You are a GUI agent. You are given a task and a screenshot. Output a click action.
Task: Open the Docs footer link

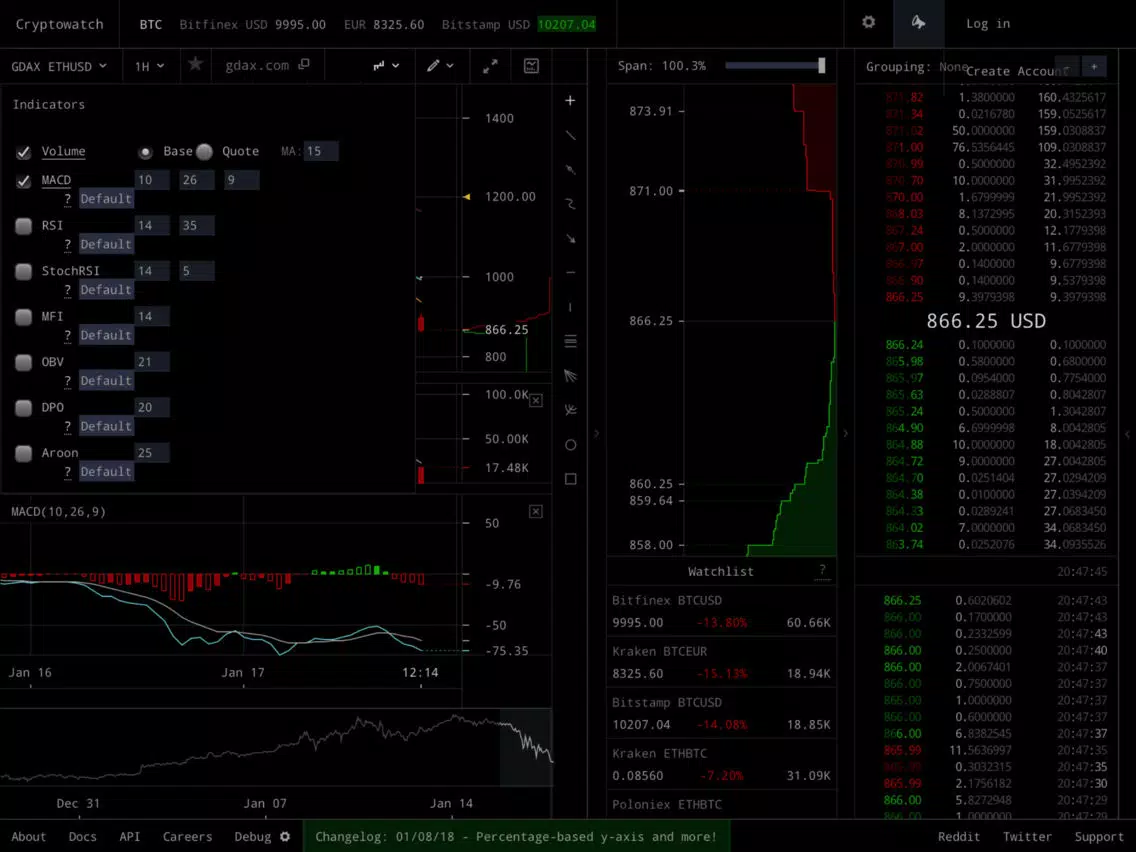[x=83, y=837]
